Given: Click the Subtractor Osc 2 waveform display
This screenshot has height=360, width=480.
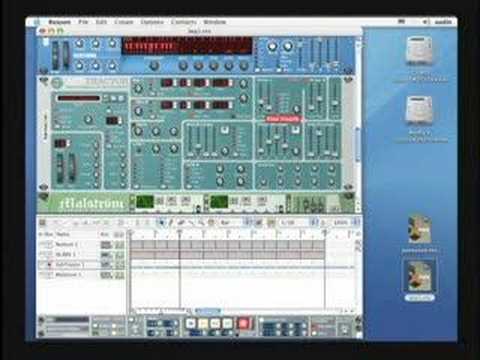Looking at the screenshot, I should click(x=167, y=105).
